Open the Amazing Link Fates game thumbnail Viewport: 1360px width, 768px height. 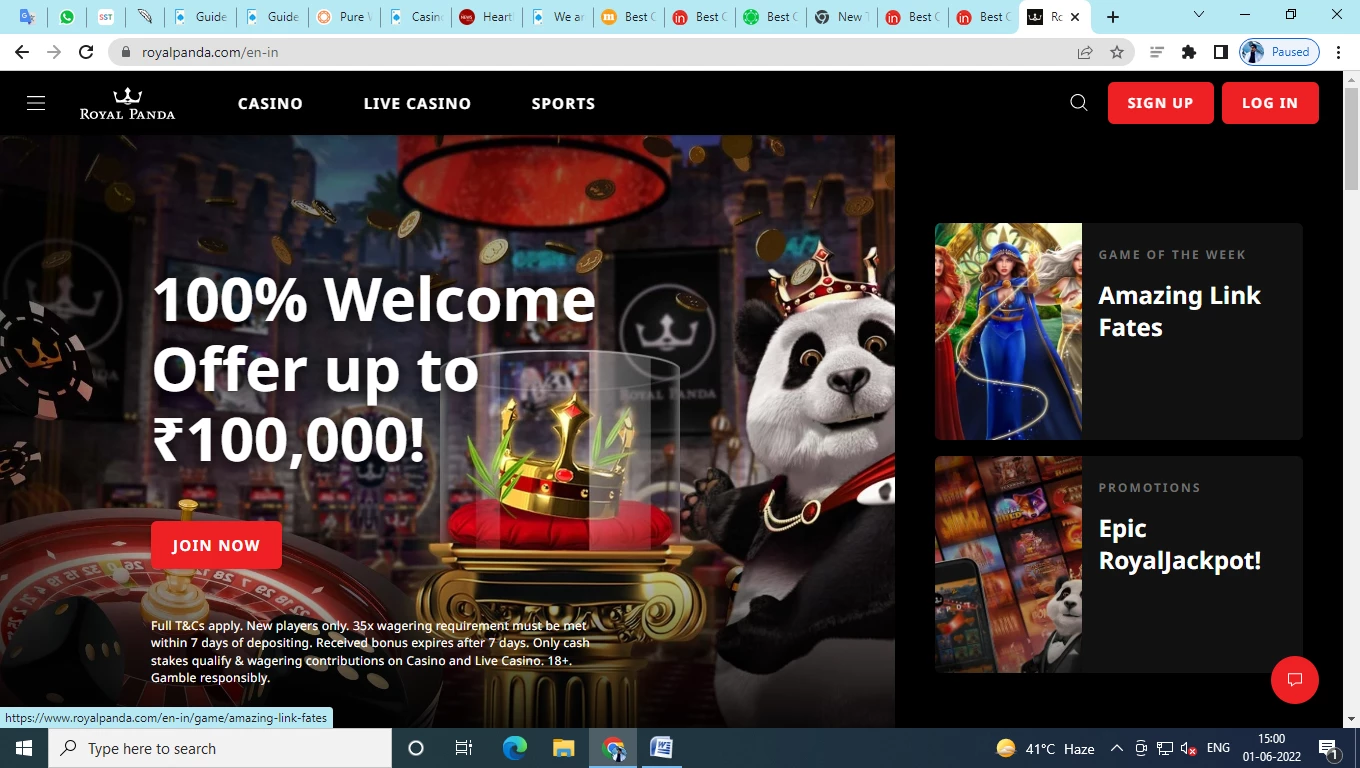click(1008, 331)
